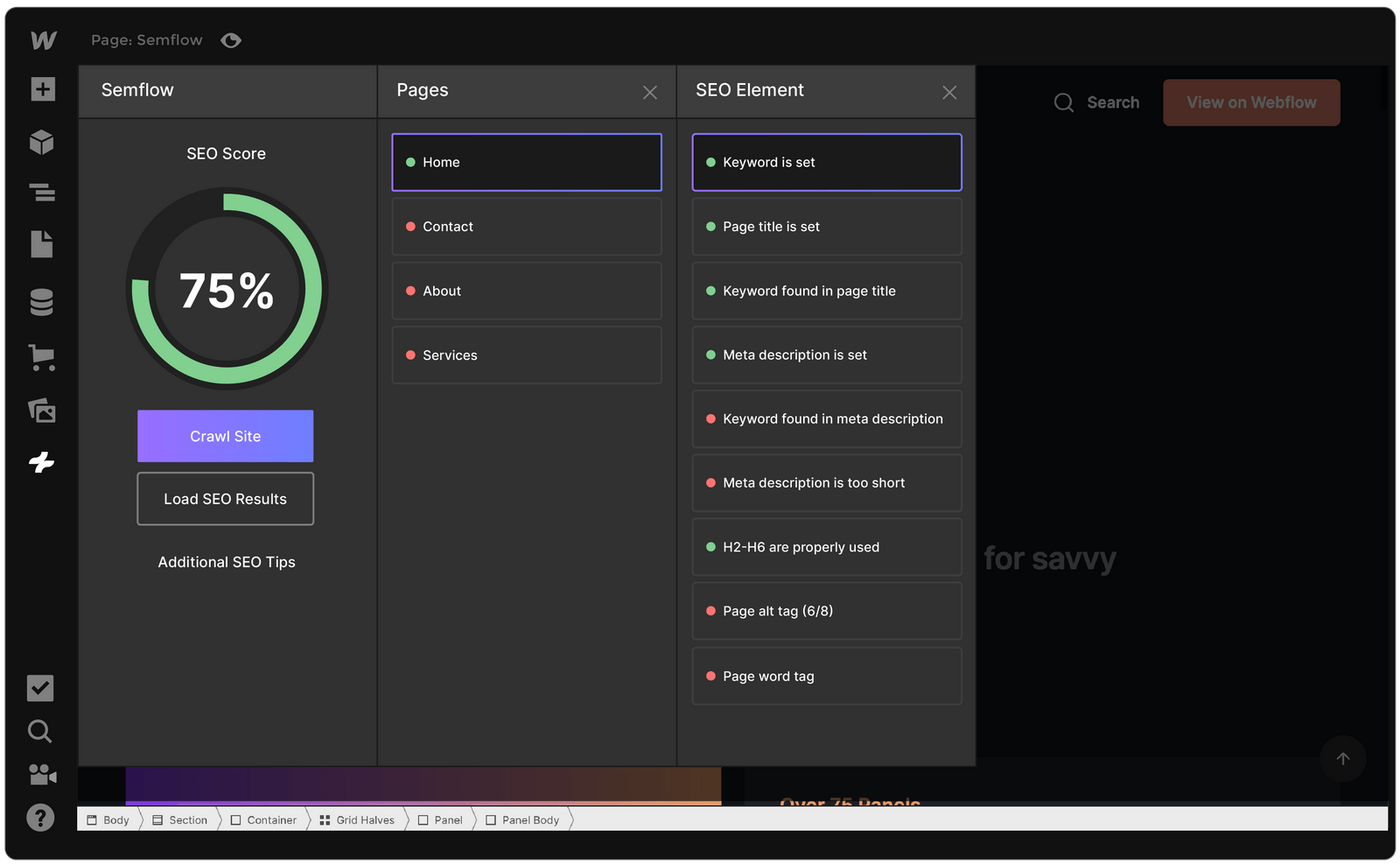Viewport: 1400px width, 864px height.
Task: Open the Find tool magnifier
Action: [x=39, y=731]
